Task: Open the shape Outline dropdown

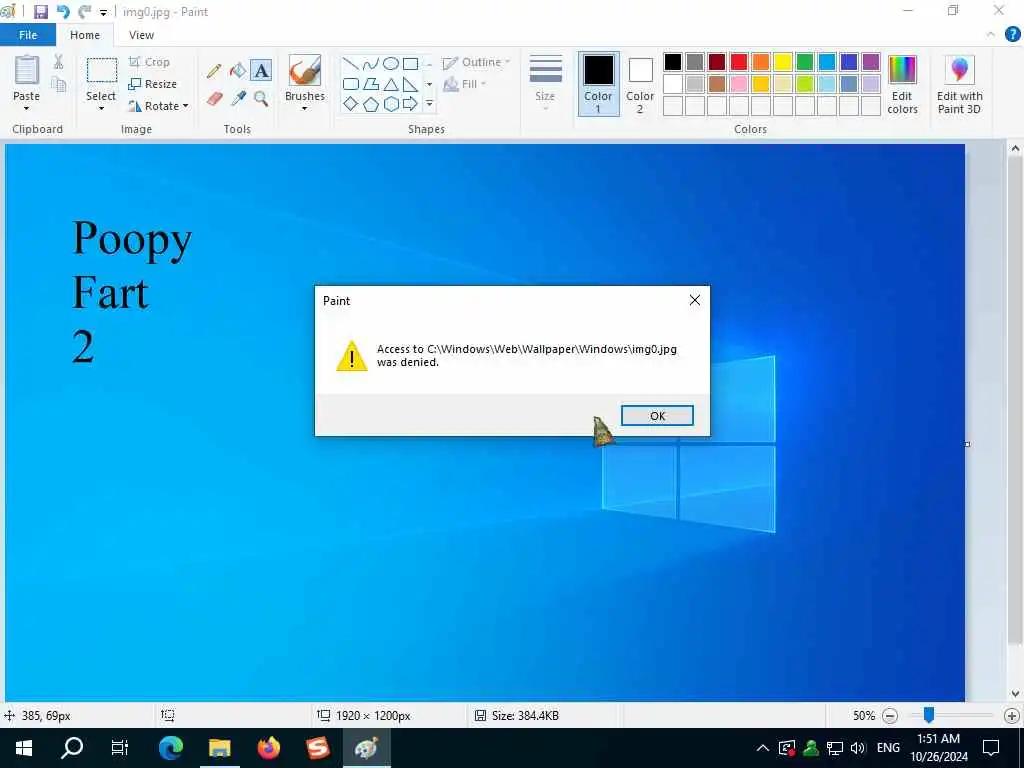Action: click(x=477, y=62)
